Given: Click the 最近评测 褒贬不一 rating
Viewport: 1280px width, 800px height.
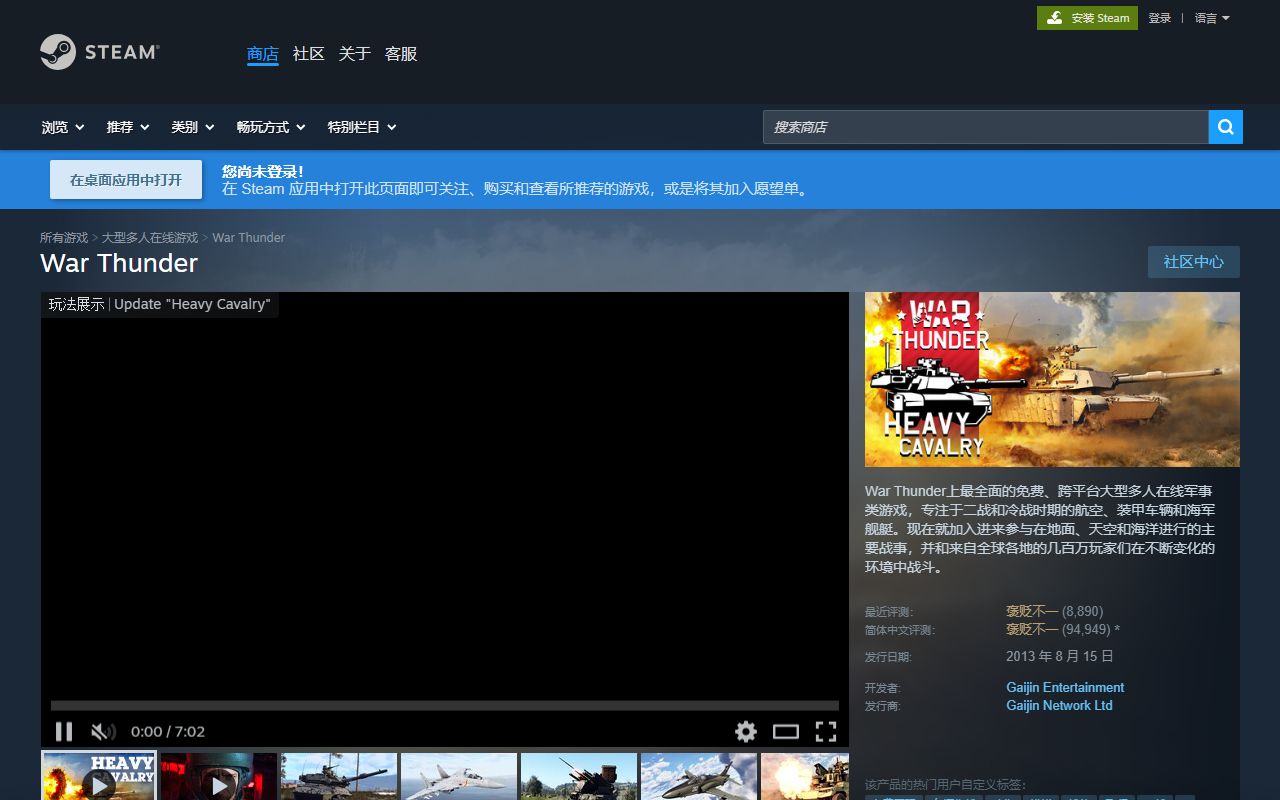Looking at the screenshot, I should tap(1032, 611).
